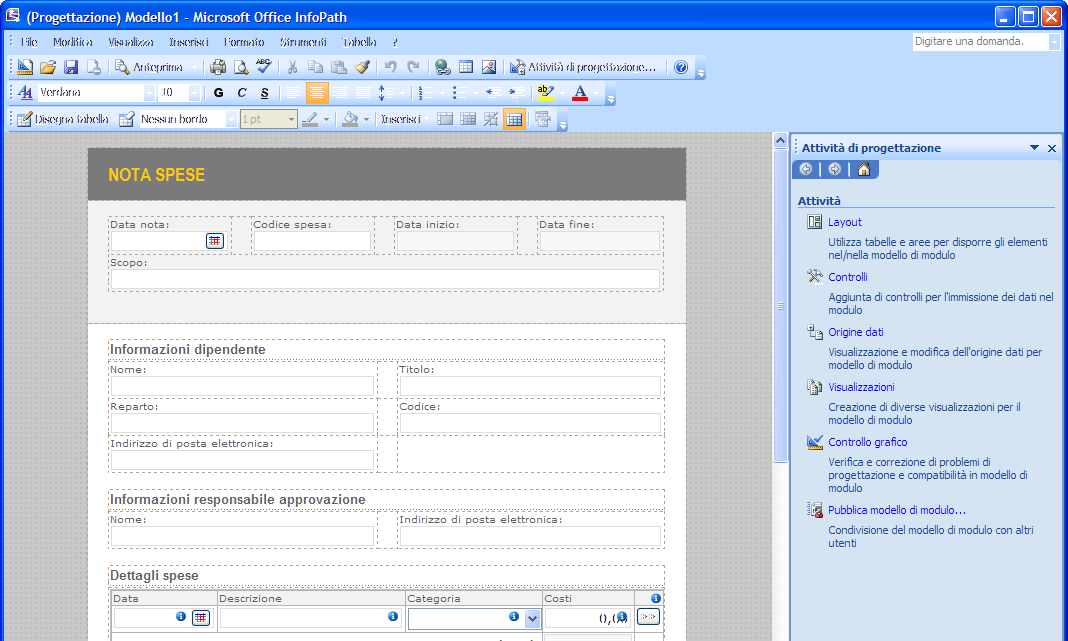Open the Inserisci menu in menu bar

188,42
